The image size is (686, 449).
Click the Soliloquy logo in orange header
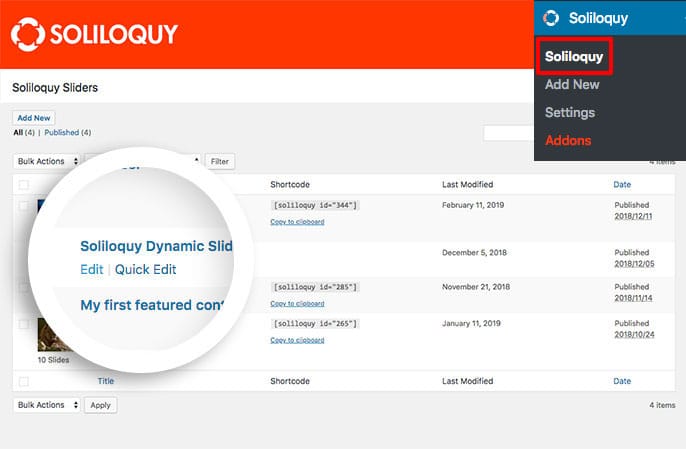[94, 34]
